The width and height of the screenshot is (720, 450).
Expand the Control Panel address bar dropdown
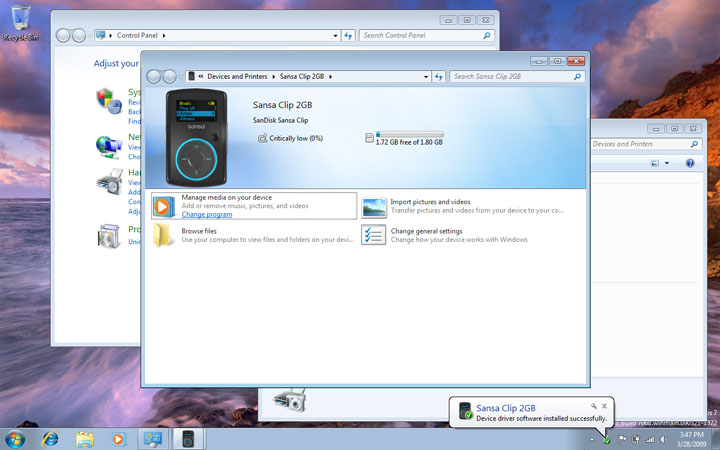335,35
